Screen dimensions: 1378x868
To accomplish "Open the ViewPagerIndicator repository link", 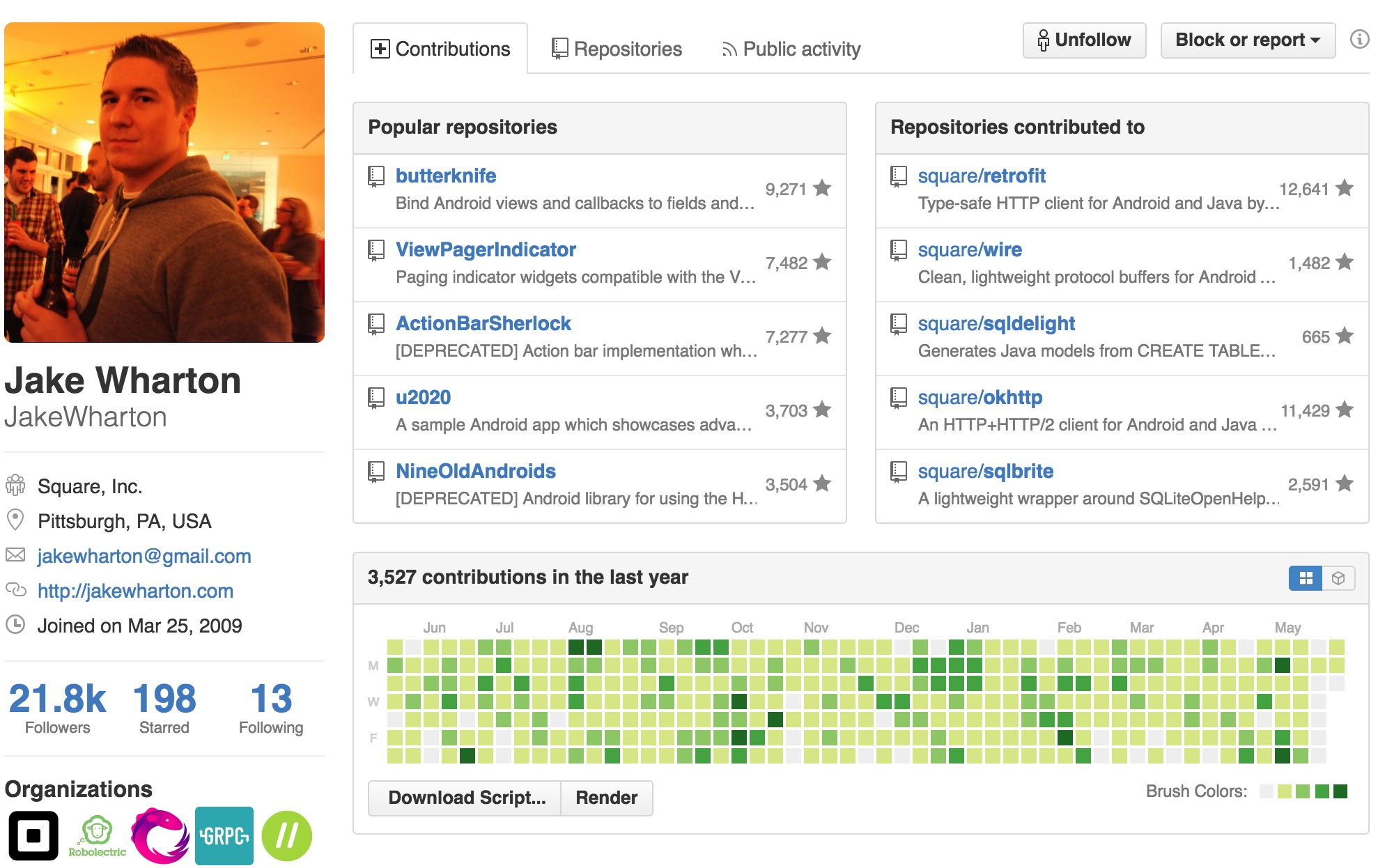I will click(486, 249).
